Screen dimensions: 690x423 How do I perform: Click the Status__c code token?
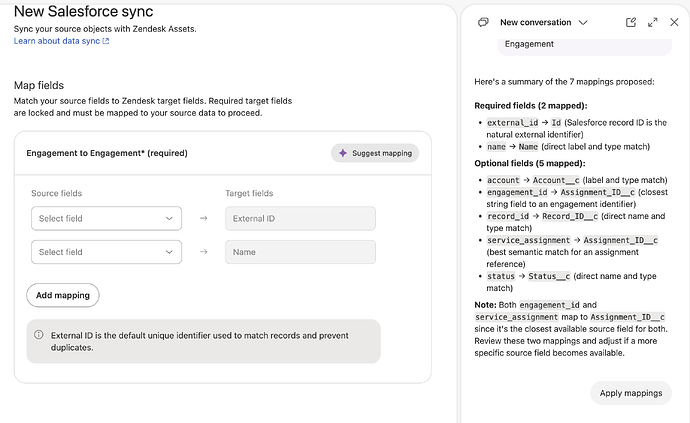tap(549, 276)
